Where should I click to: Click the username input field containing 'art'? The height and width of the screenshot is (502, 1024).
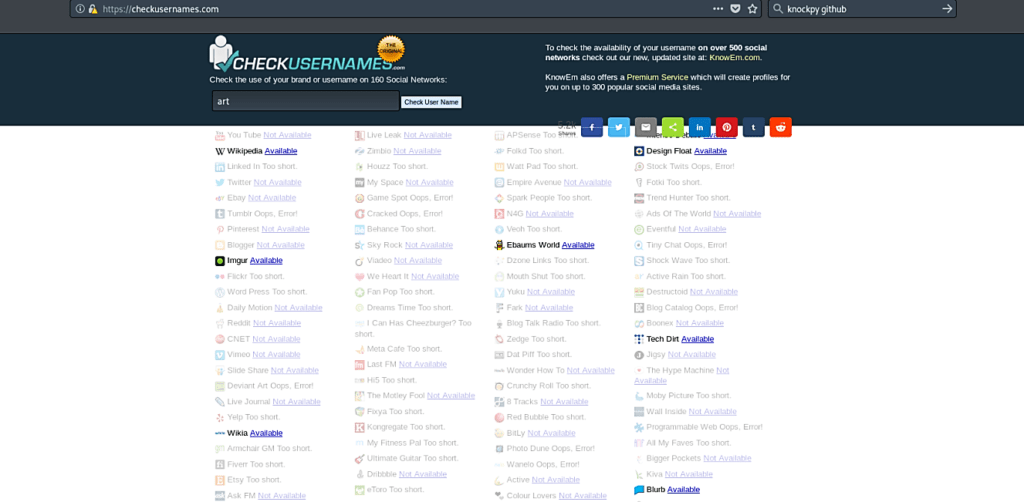point(305,101)
